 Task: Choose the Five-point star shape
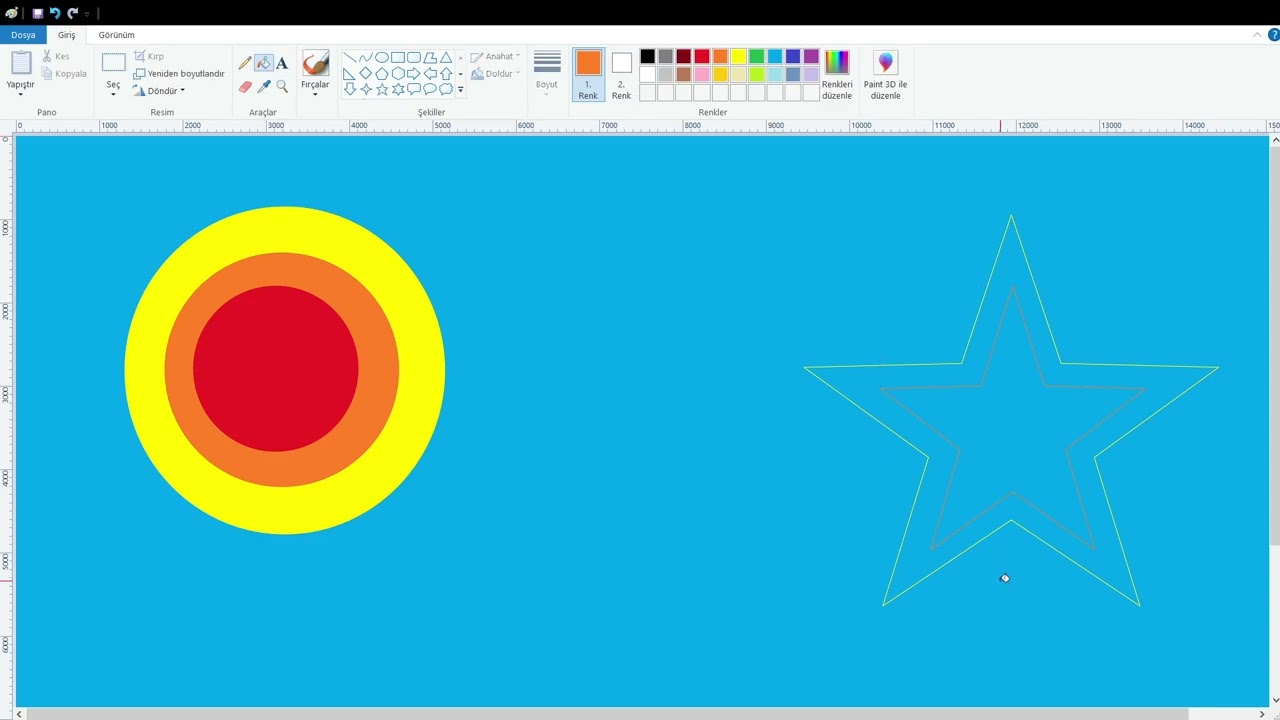tap(382, 90)
